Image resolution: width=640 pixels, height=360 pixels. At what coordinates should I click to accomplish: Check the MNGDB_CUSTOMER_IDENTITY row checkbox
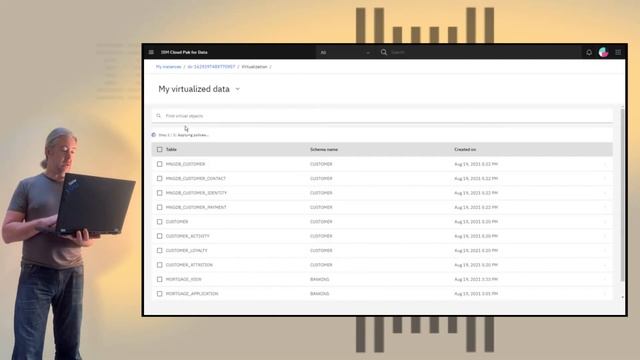160,193
